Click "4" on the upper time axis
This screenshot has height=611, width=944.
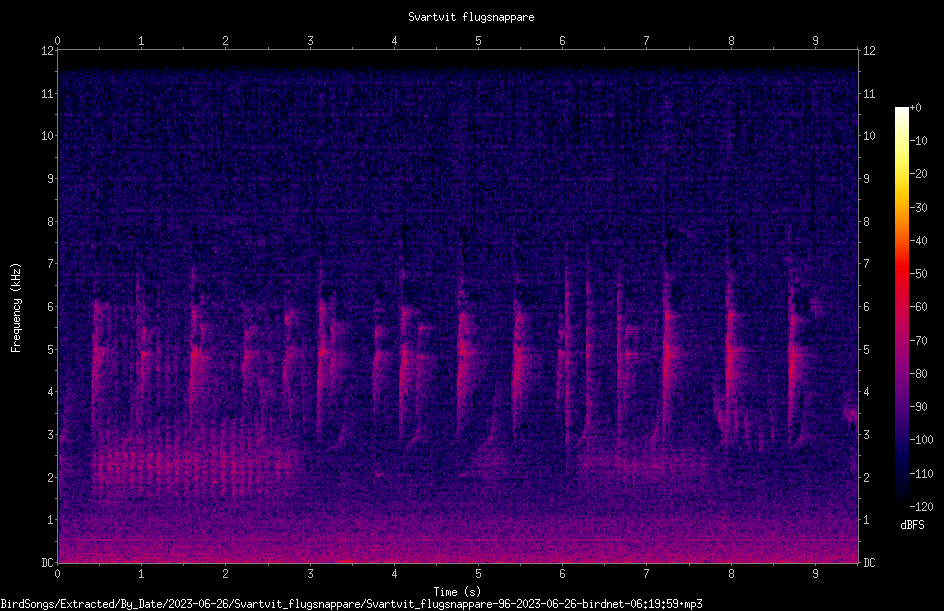point(394,41)
